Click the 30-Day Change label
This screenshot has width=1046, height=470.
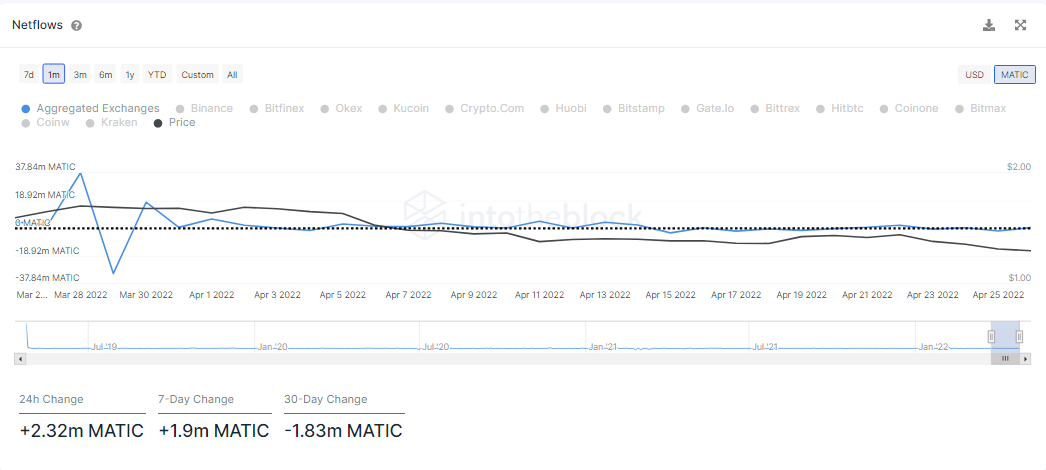point(326,399)
